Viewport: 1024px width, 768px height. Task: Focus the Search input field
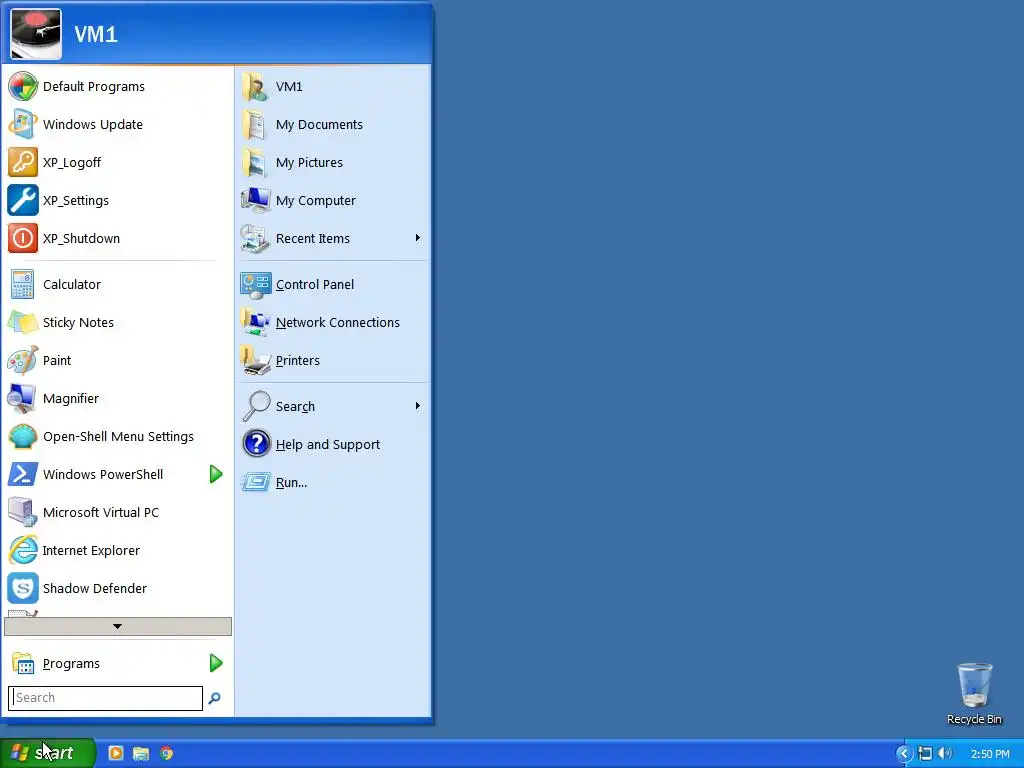105,697
